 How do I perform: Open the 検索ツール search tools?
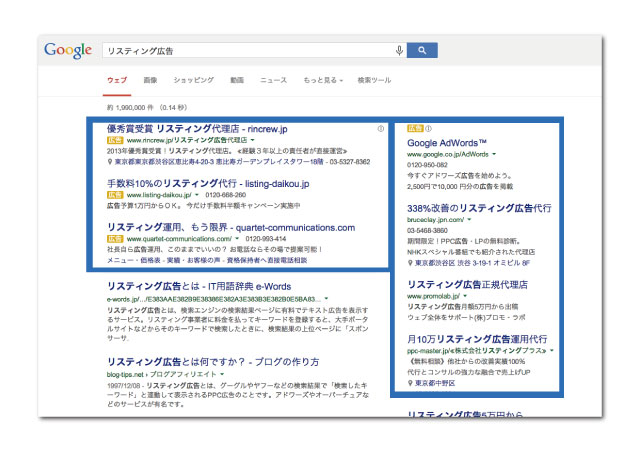coord(374,79)
